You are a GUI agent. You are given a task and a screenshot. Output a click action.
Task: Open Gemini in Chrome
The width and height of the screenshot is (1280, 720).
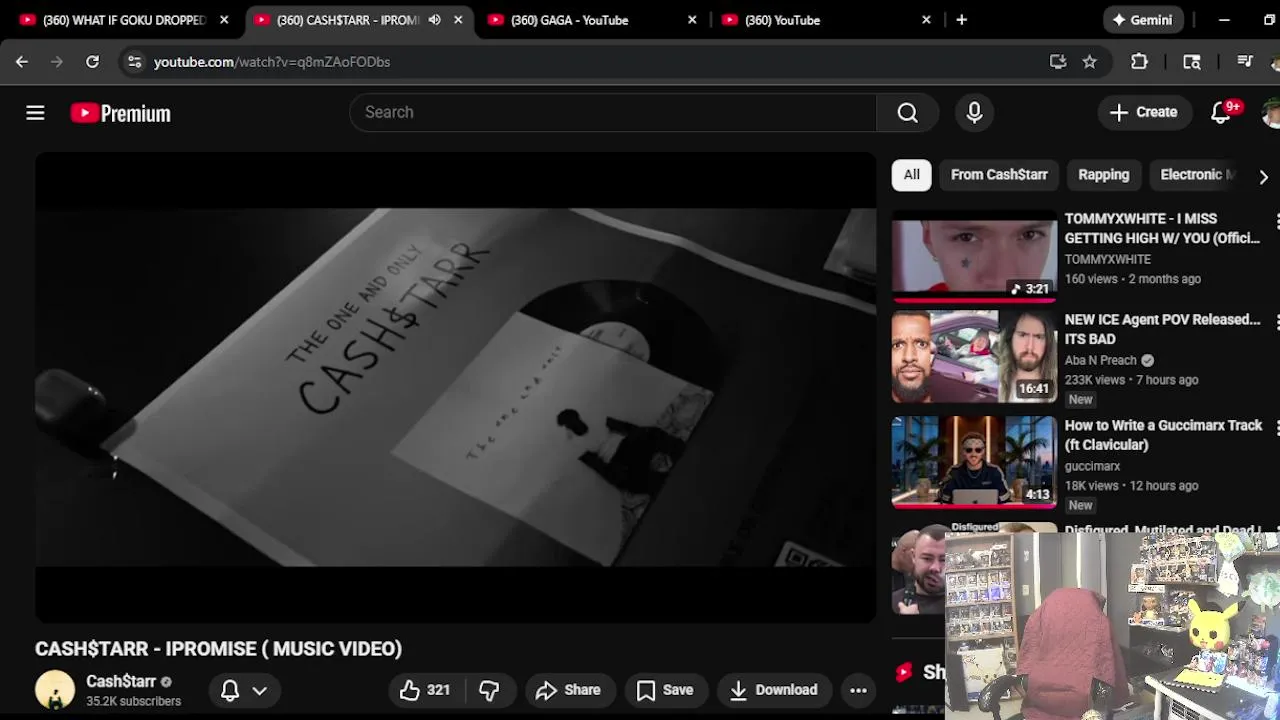coord(1143,20)
